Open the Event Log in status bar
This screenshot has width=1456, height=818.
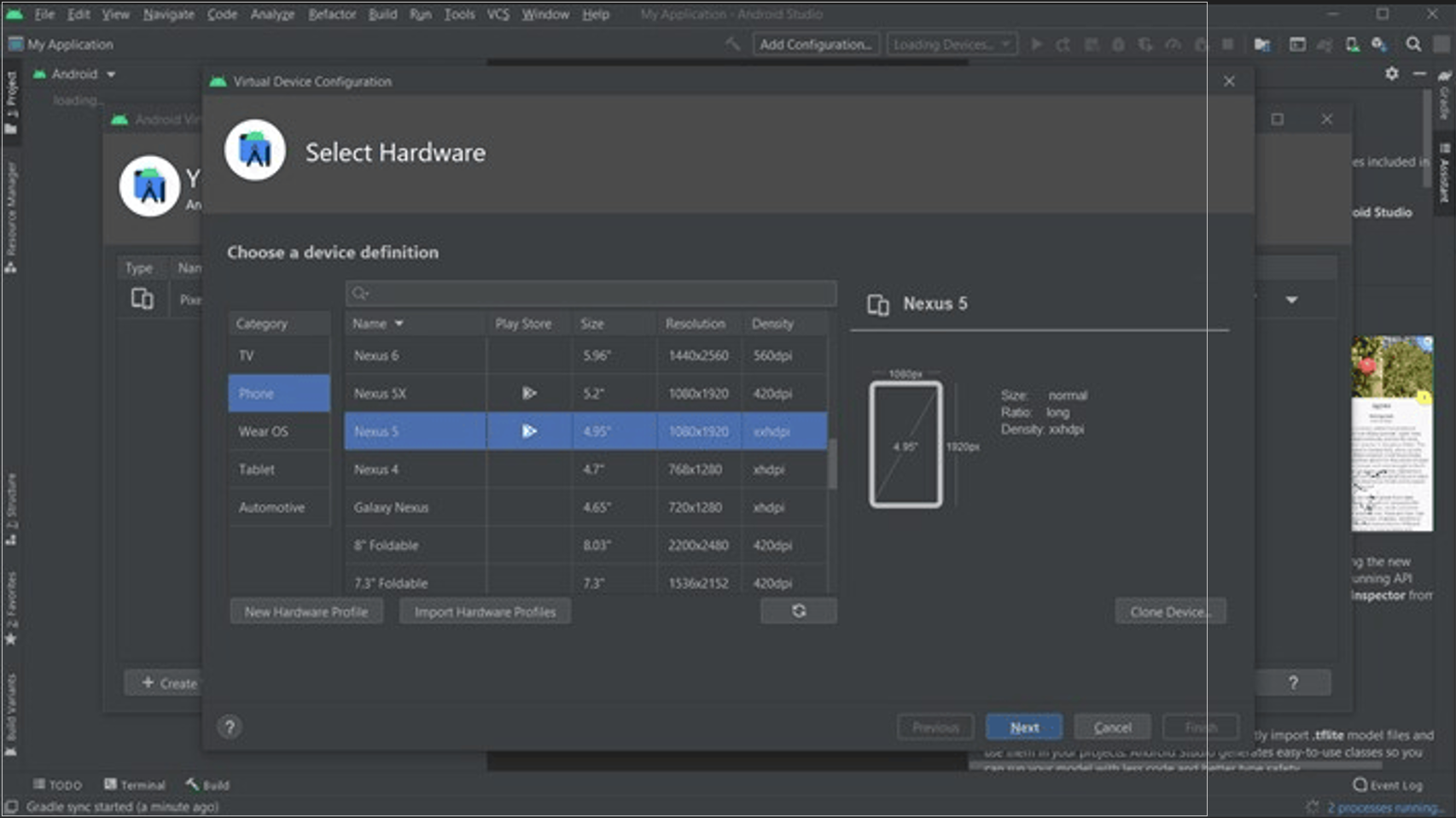pyautogui.click(x=1388, y=785)
